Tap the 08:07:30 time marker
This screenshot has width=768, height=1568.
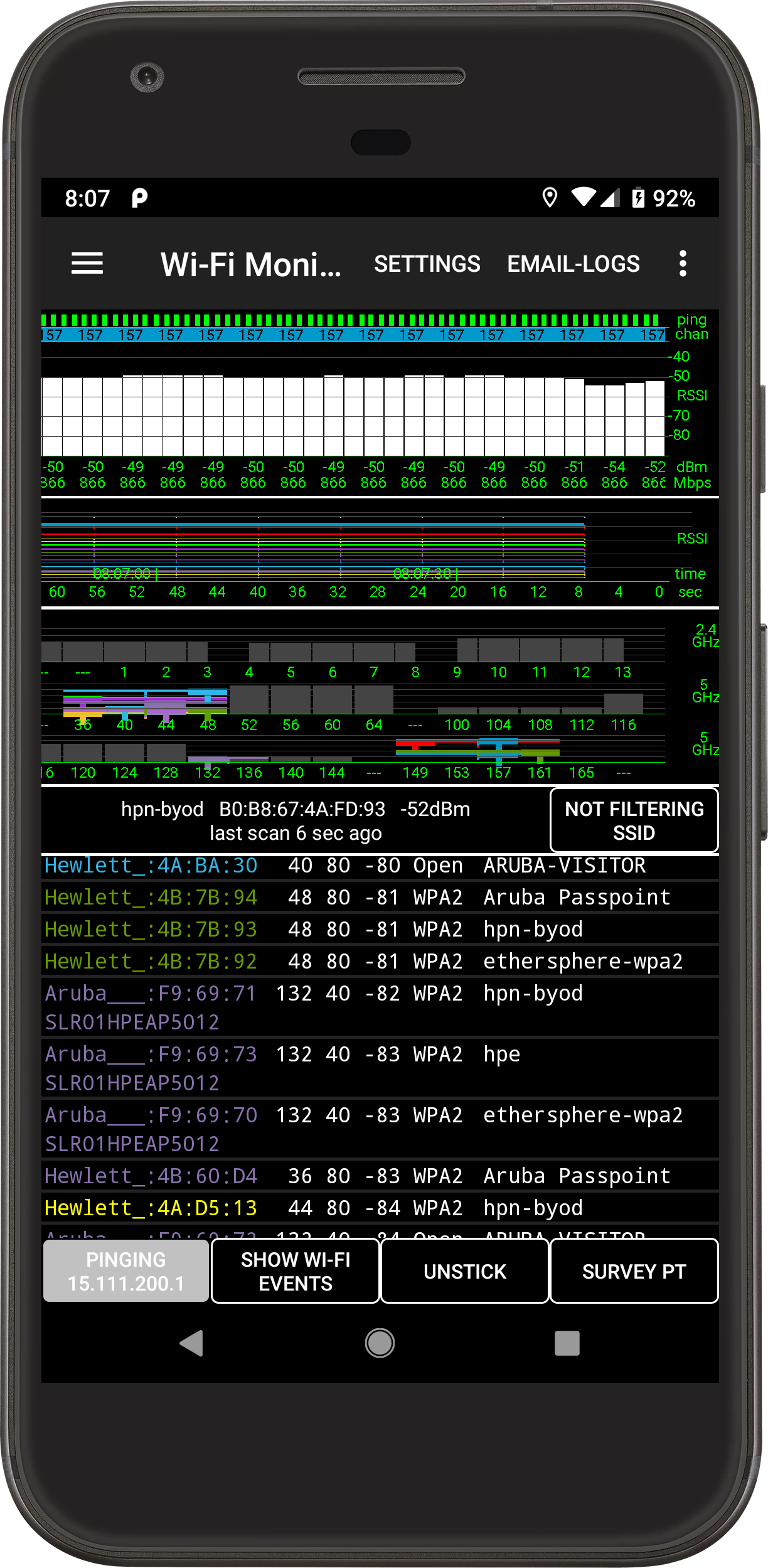[423, 573]
